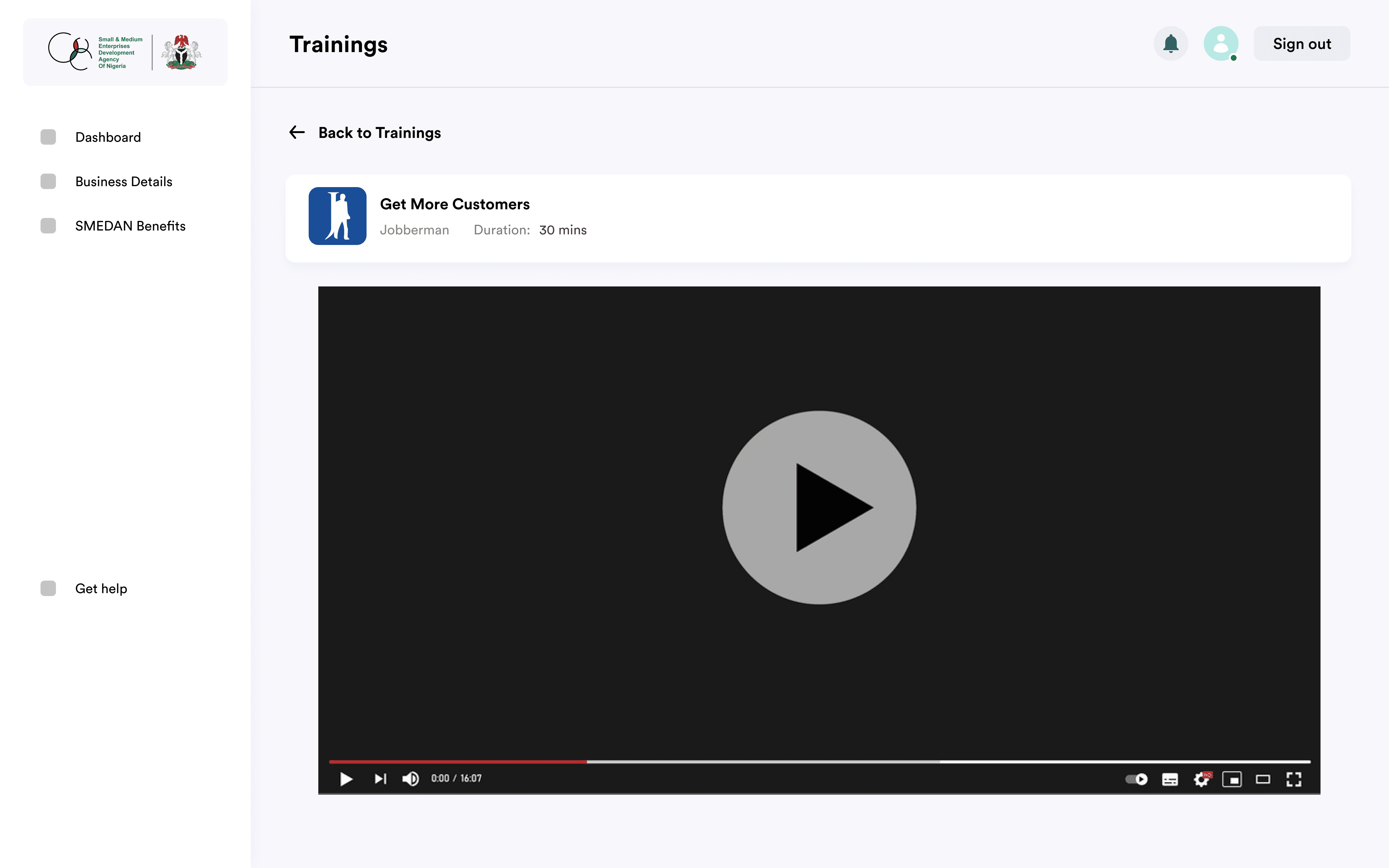Toggle theater mode
The width and height of the screenshot is (1389, 868).
coord(1263,780)
